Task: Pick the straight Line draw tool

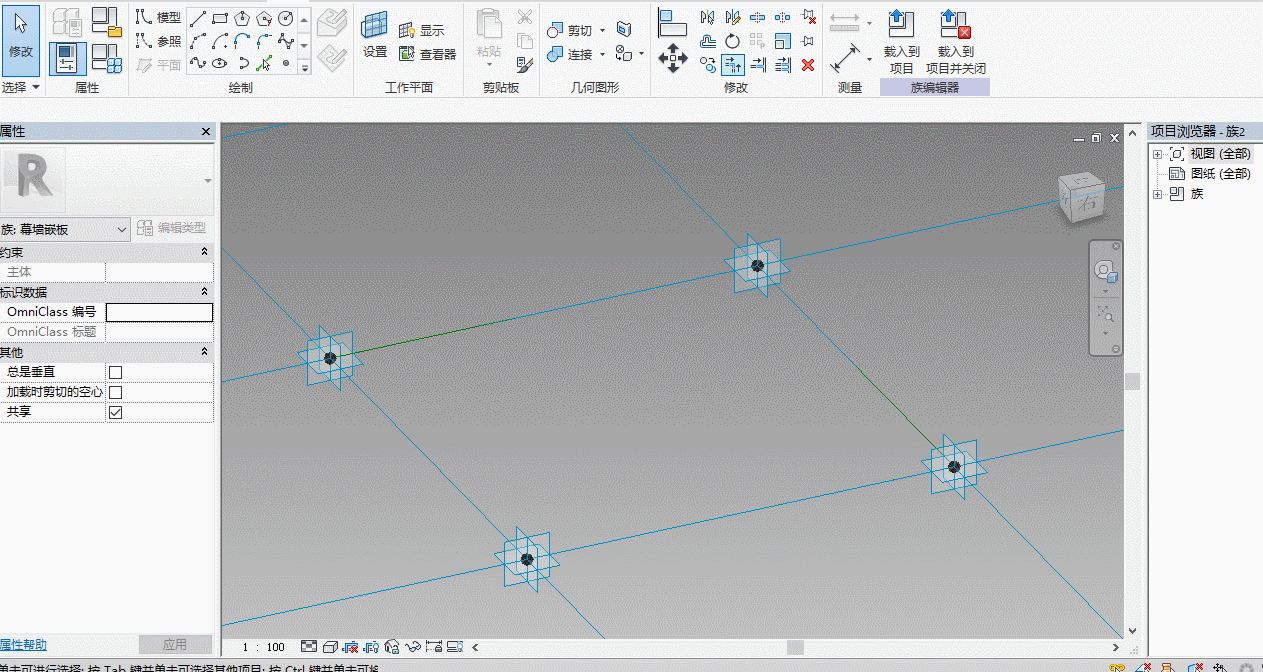Action: [198, 18]
